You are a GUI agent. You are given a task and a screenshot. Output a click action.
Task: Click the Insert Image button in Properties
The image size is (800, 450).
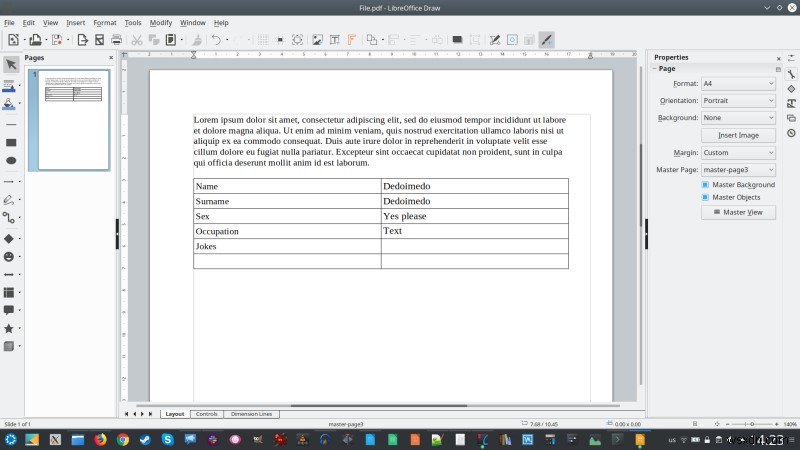click(738, 135)
